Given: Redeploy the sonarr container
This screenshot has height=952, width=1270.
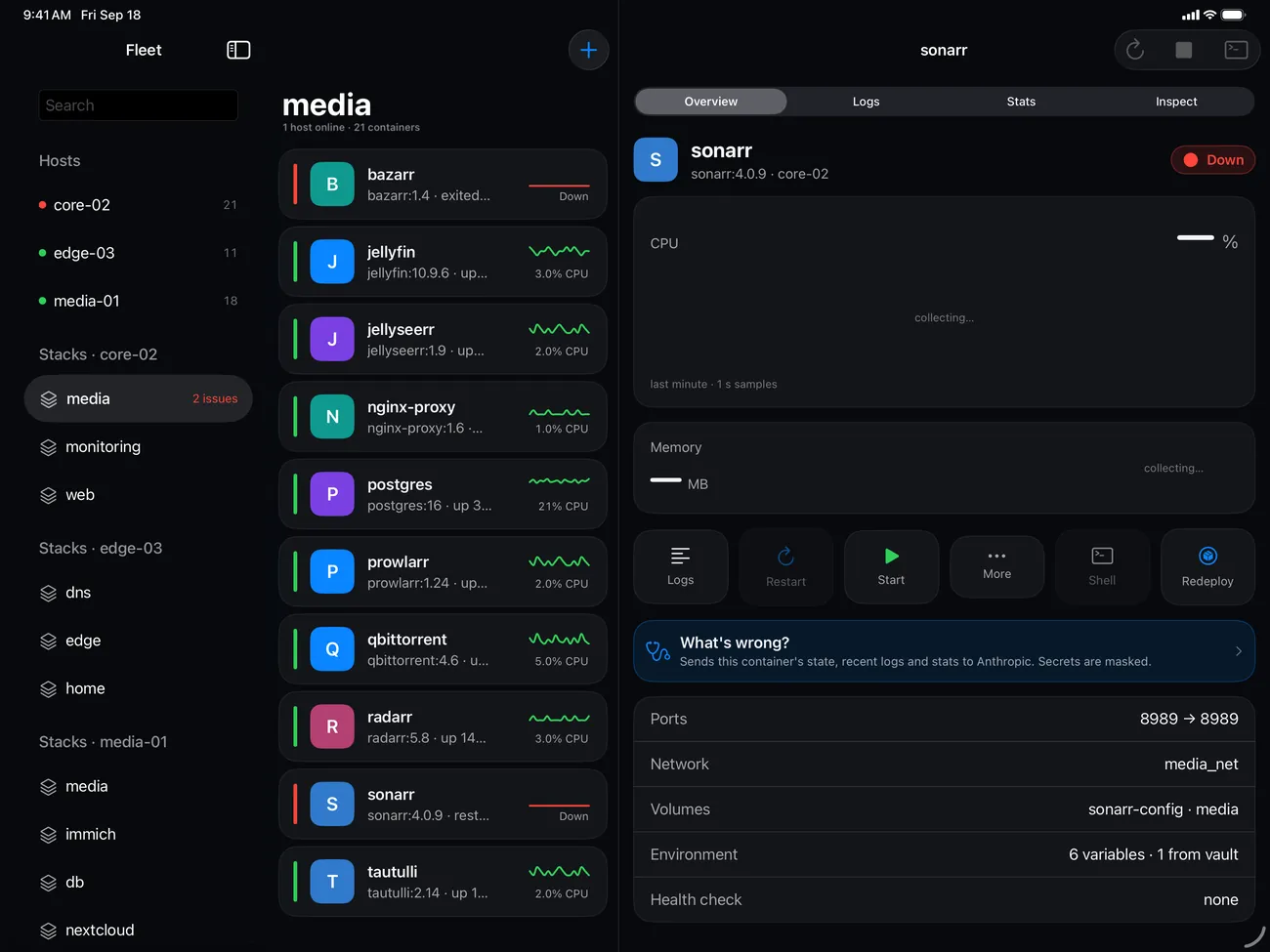Looking at the screenshot, I should [1208, 566].
